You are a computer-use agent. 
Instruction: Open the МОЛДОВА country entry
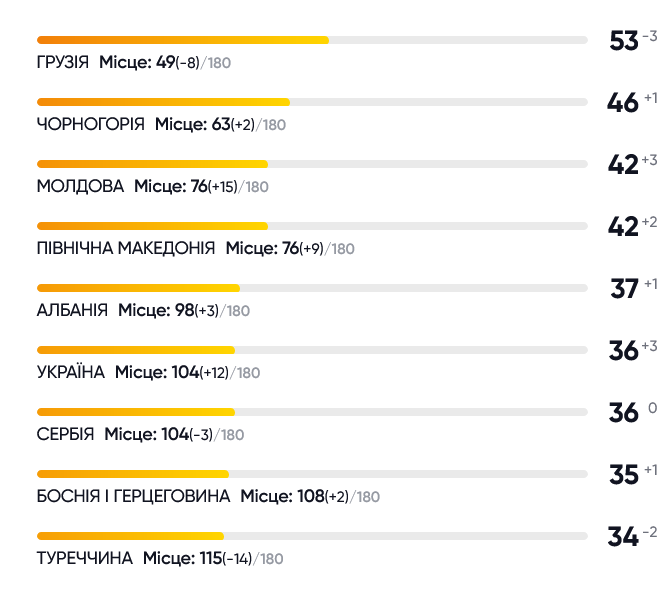[80, 186]
